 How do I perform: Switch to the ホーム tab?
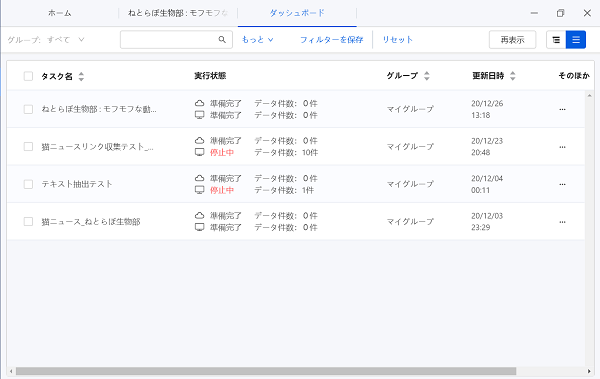click(60, 13)
